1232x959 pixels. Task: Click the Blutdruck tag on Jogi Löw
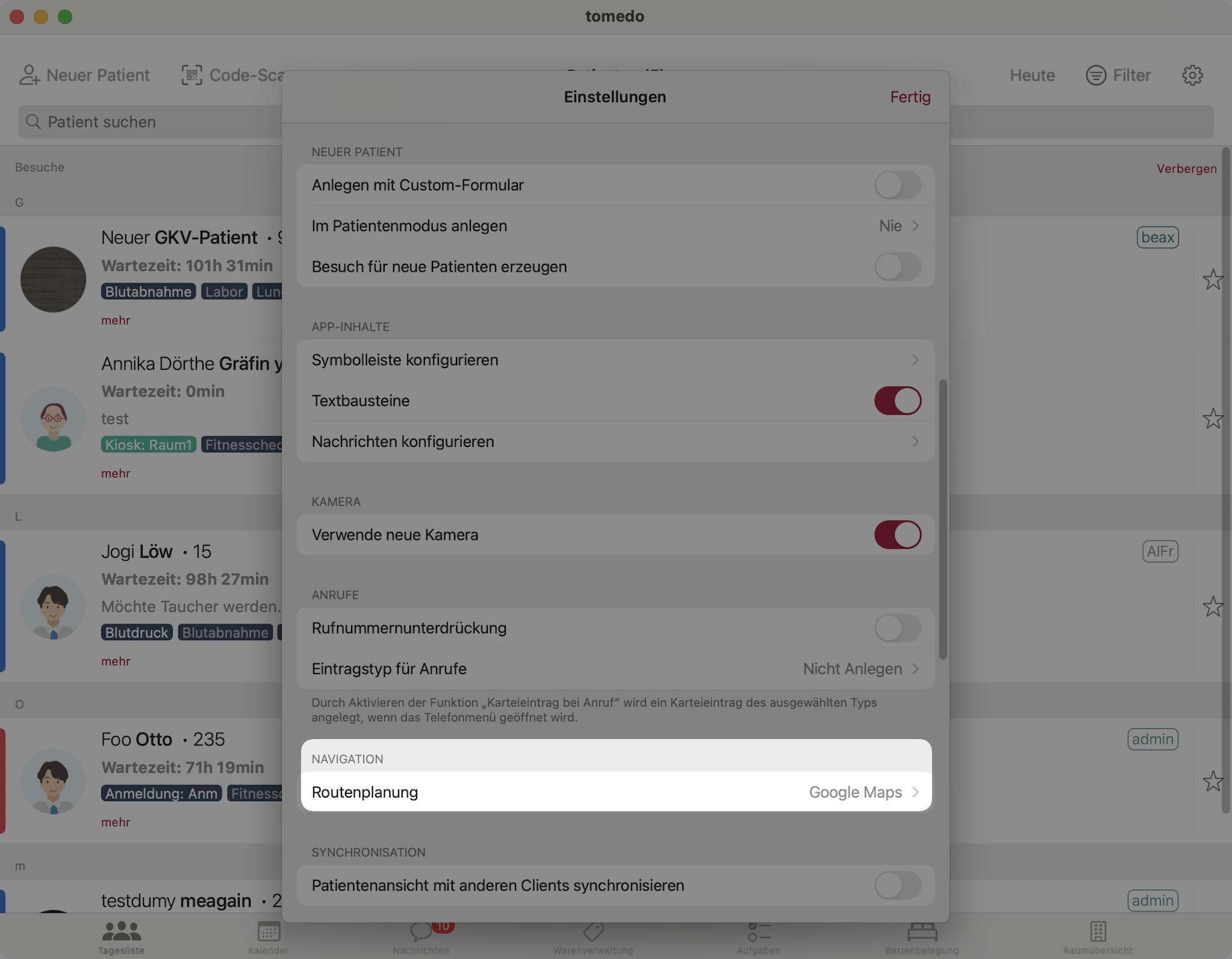point(137,633)
